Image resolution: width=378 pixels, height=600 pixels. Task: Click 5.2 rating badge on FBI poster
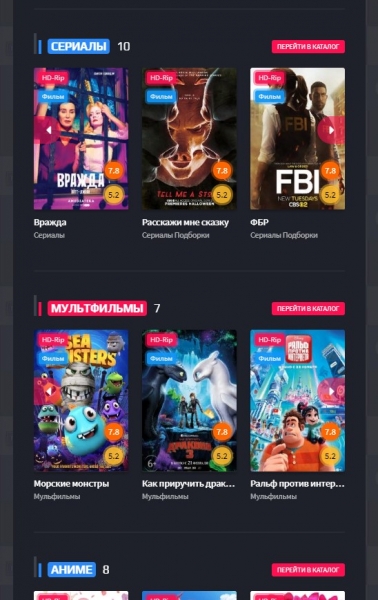click(330, 195)
